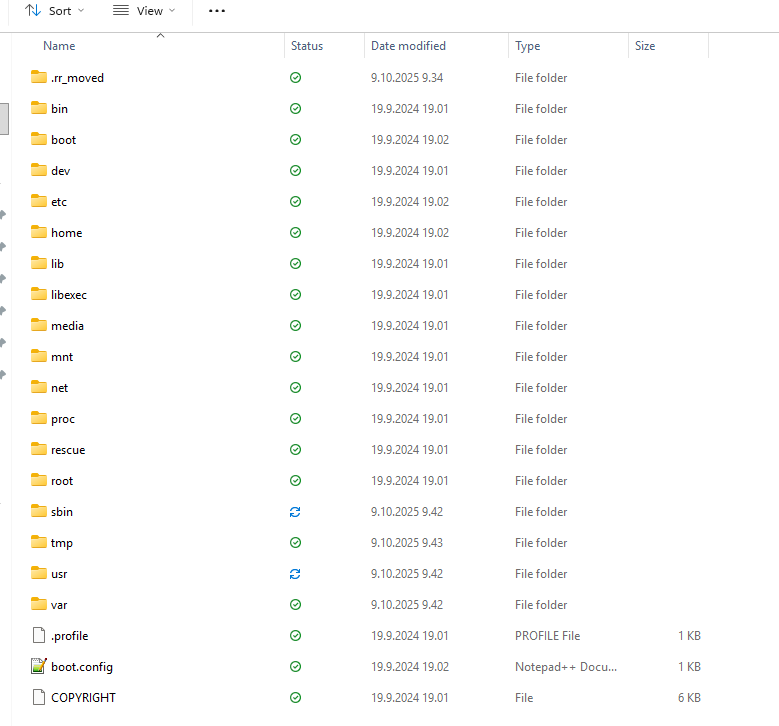
Task: Select the rescue folder row
Action: [x=68, y=450]
